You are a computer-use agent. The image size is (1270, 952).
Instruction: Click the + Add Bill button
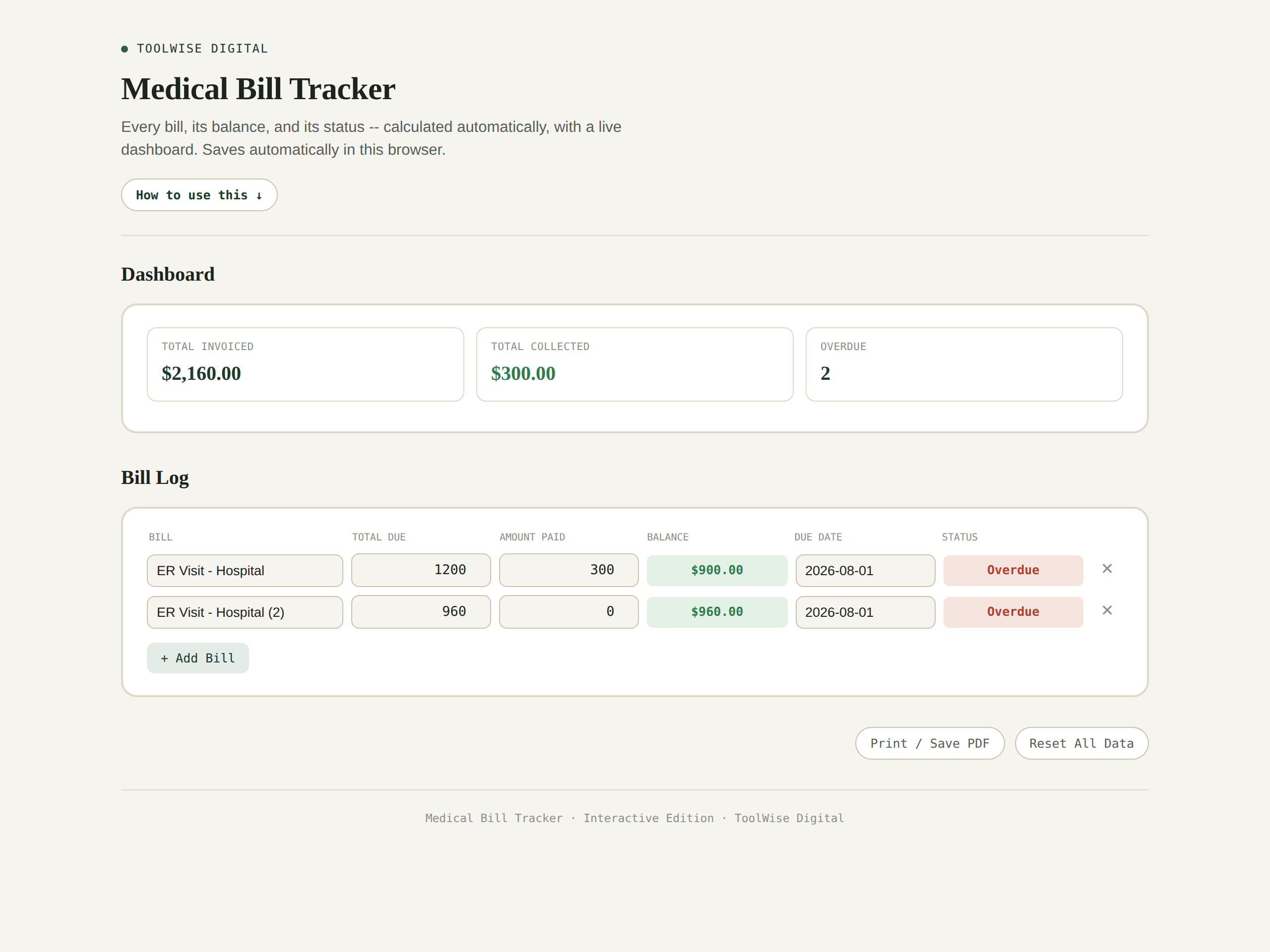click(x=198, y=658)
